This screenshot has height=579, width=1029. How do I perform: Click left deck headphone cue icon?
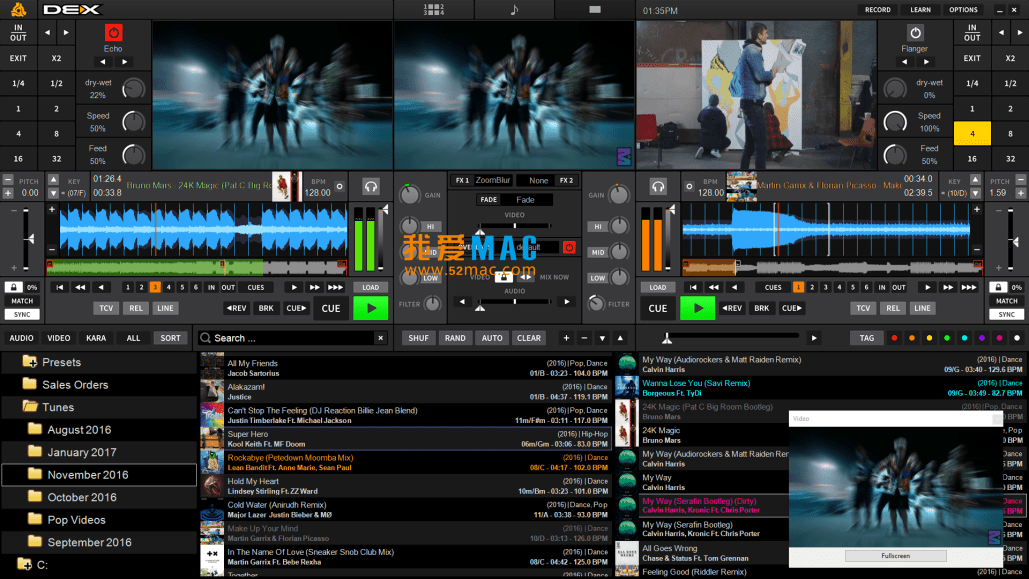tap(371, 187)
